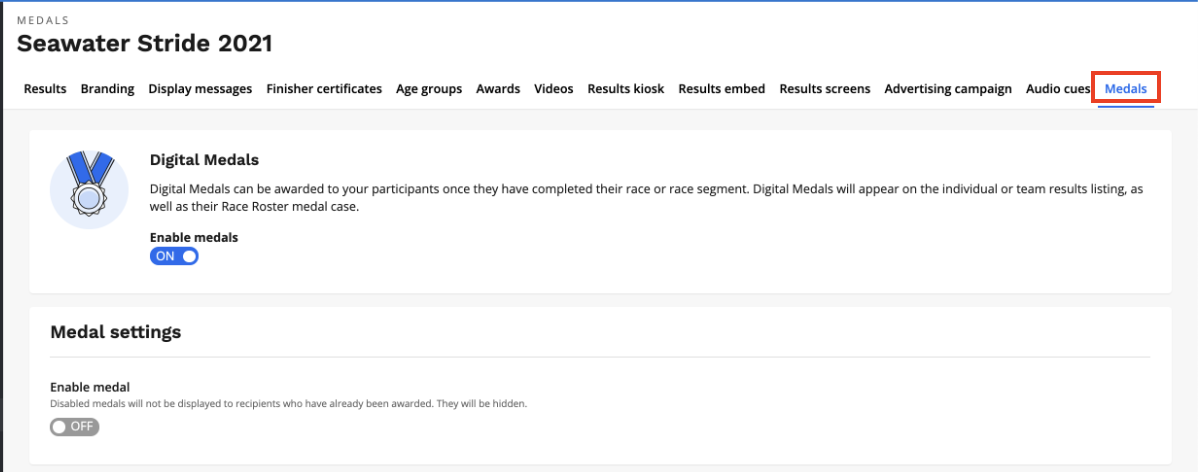Select the highlighted Medals tab

pyautogui.click(x=1126, y=89)
